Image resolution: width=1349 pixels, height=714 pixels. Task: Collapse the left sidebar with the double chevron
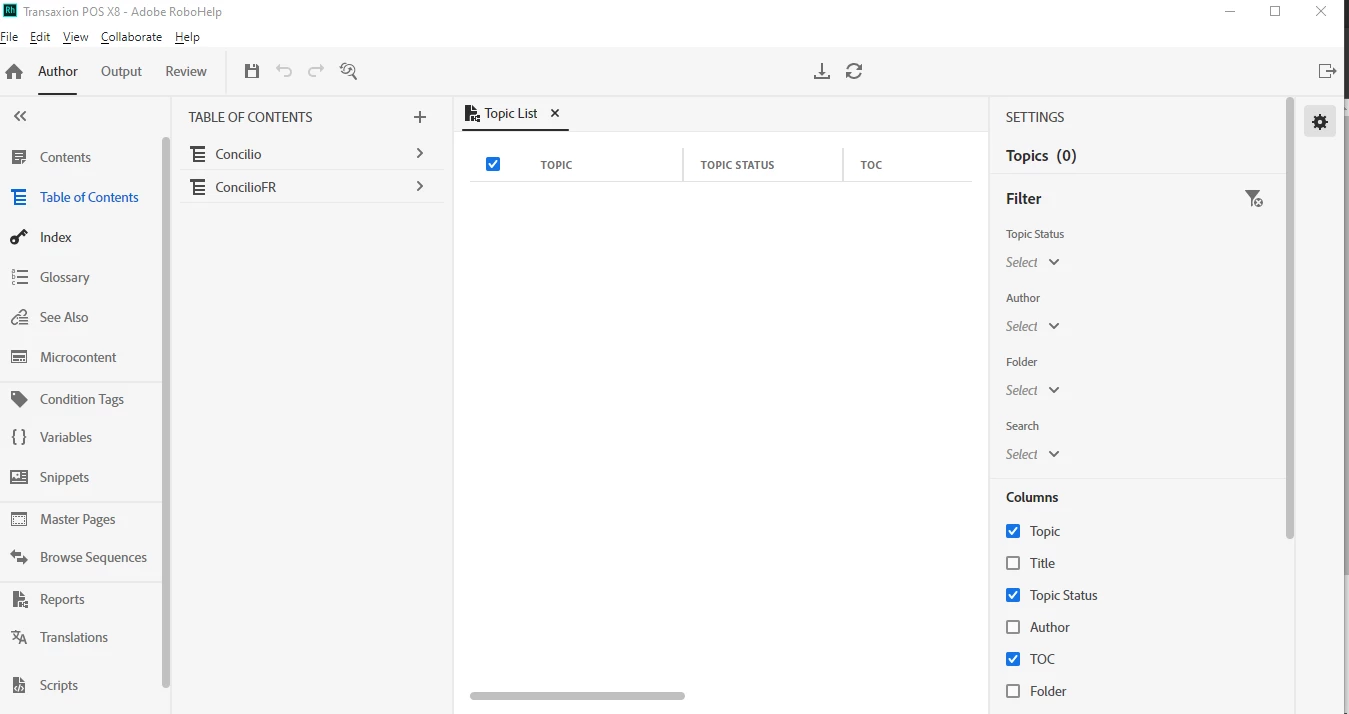point(20,117)
